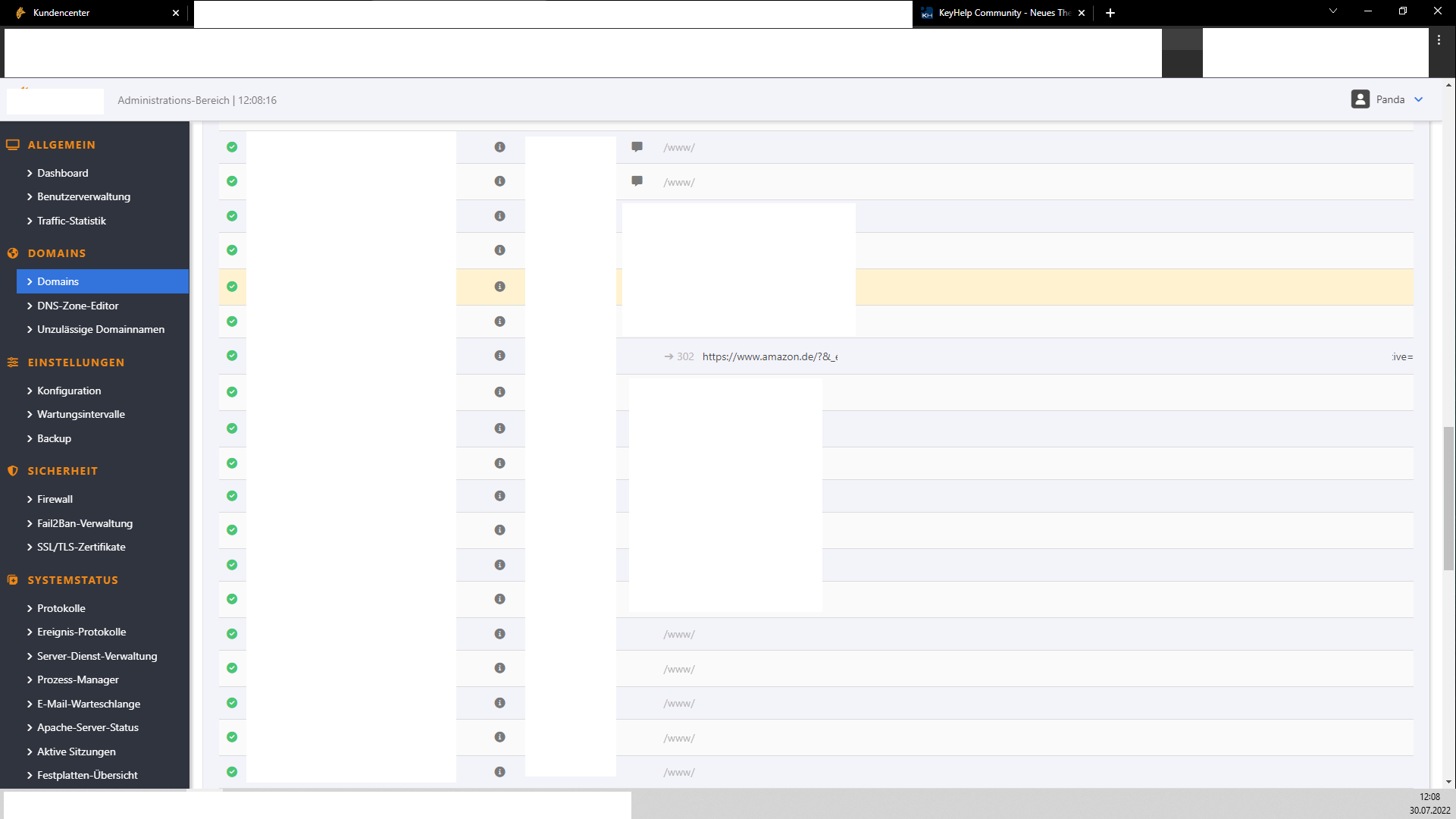1456x819 pixels.
Task: Click the page vertical scrollbar thumb
Action: pos(1448,498)
